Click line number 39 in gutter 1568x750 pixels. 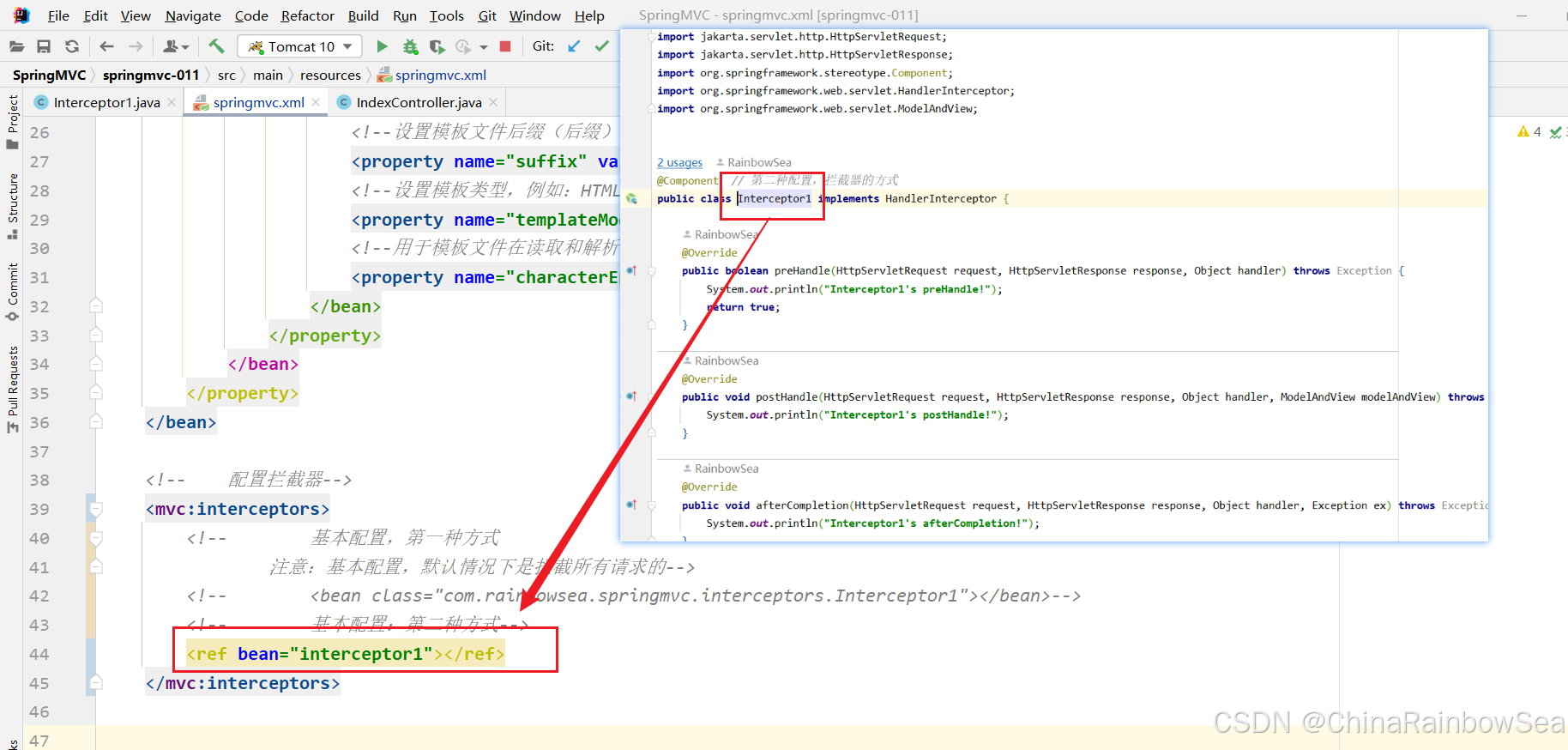[x=39, y=510]
